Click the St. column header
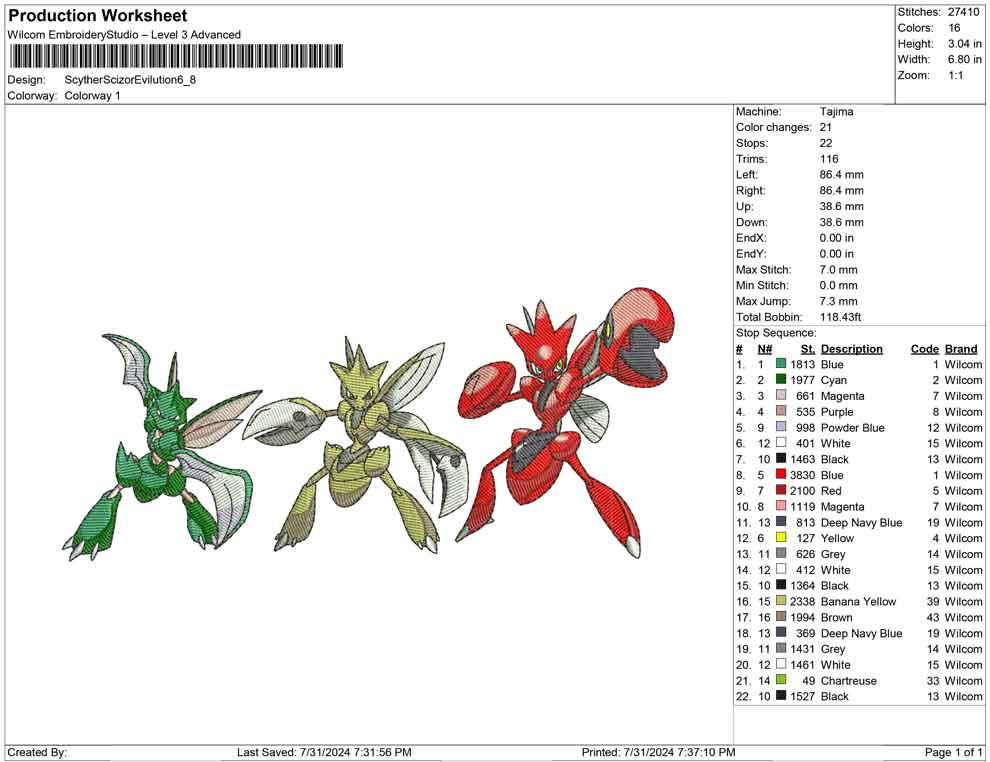Viewport: 990px width, 762px height. (808, 349)
